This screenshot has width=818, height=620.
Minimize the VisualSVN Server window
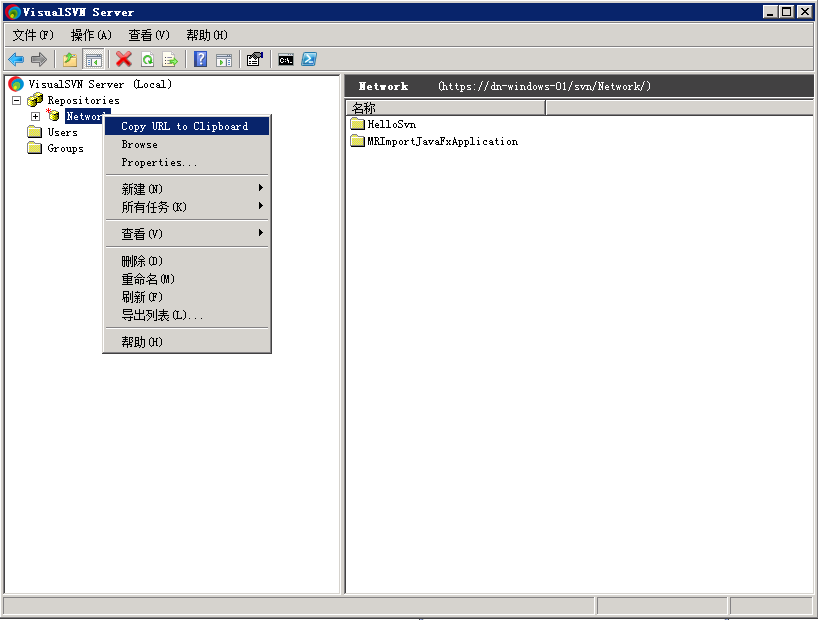770,12
